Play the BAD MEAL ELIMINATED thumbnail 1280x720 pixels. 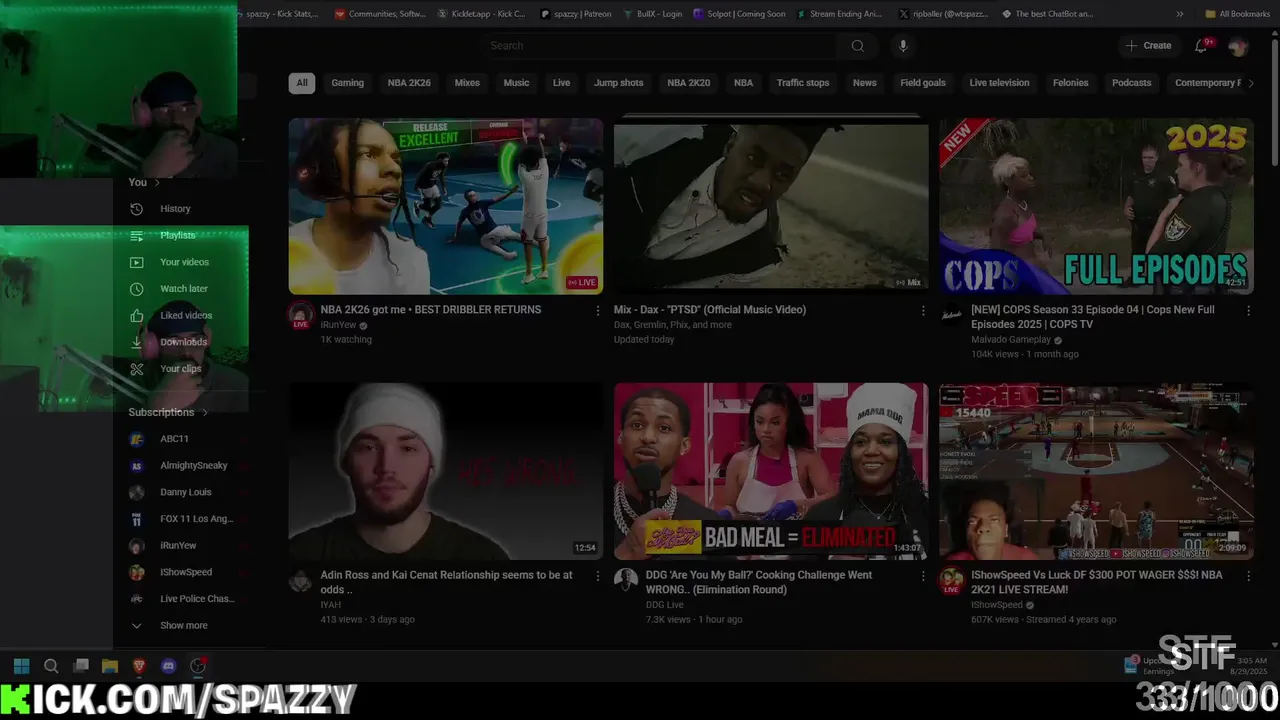click(x=771, y=471)
